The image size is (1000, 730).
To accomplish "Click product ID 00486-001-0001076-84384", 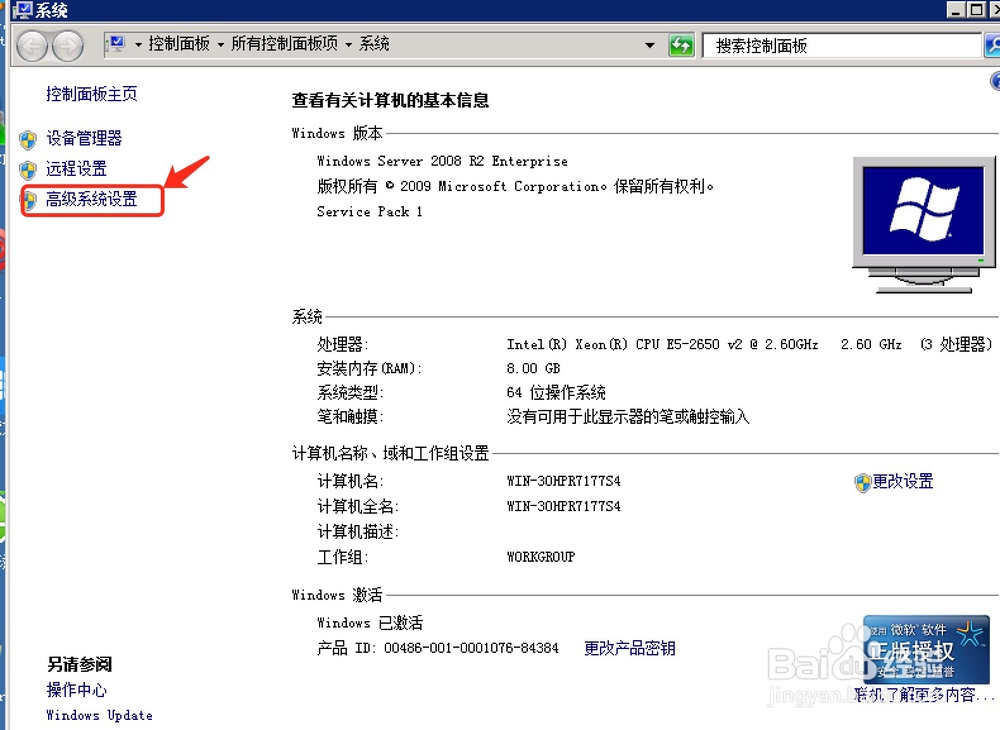I will 471,648.
